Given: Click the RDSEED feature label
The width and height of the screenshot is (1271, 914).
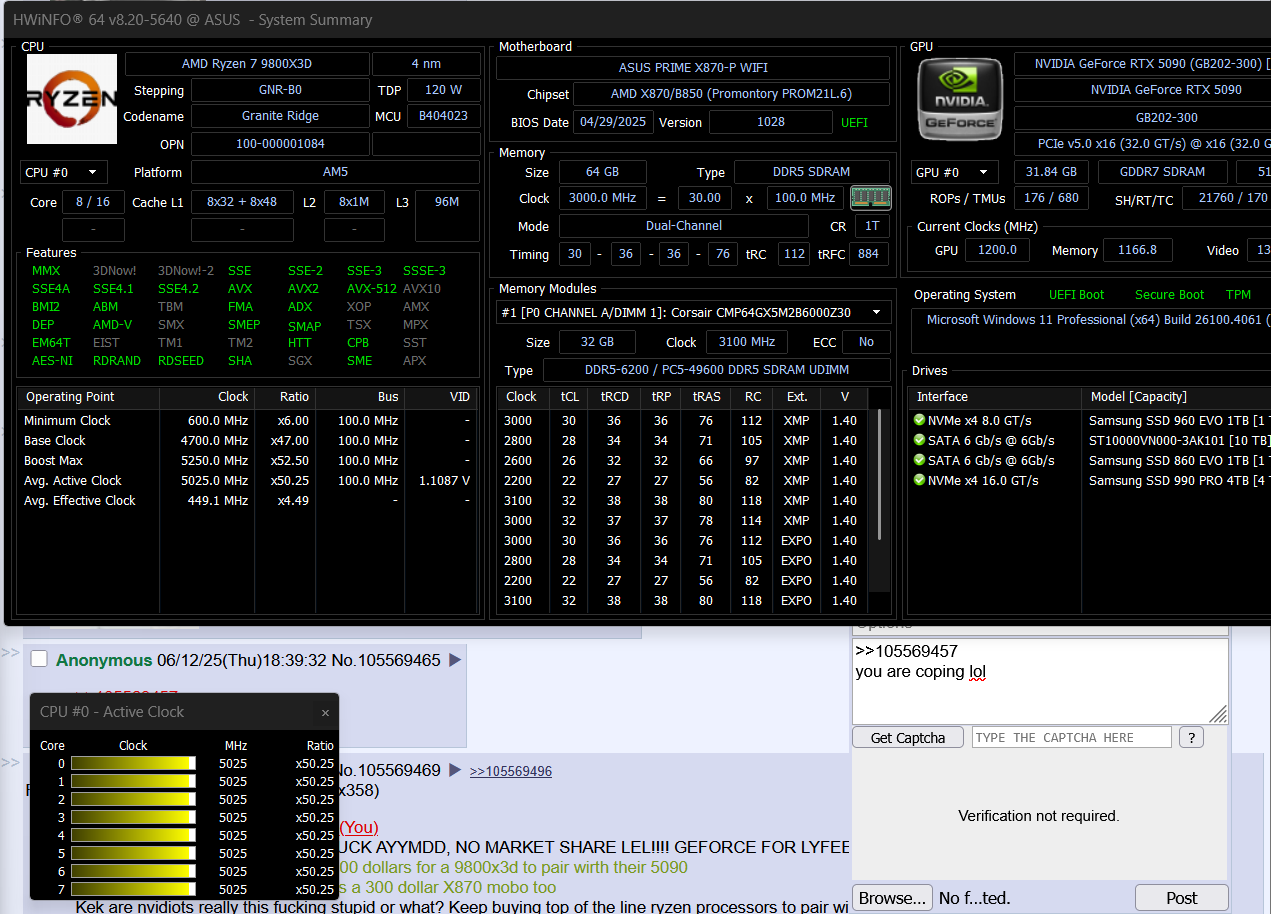Looking at the screenshot, I should [180, 361].
